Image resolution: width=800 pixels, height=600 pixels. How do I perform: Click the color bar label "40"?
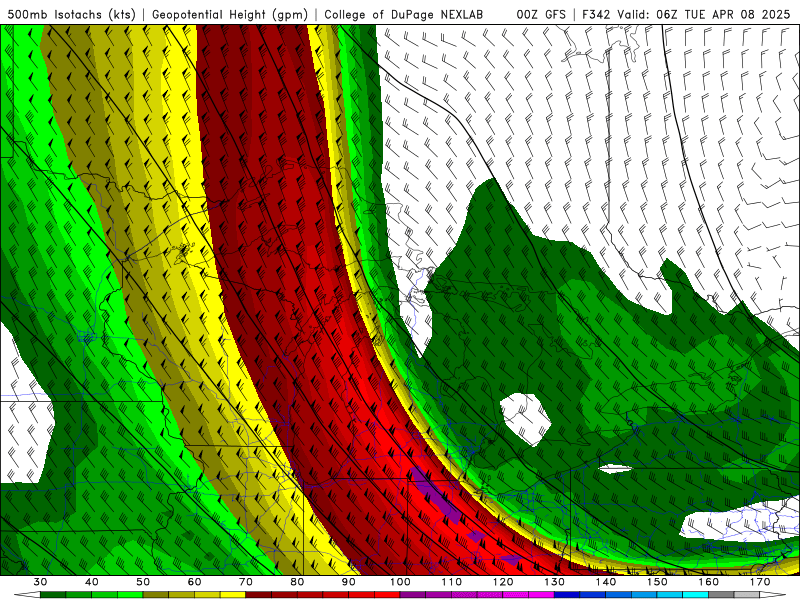[x=92, y=582]
